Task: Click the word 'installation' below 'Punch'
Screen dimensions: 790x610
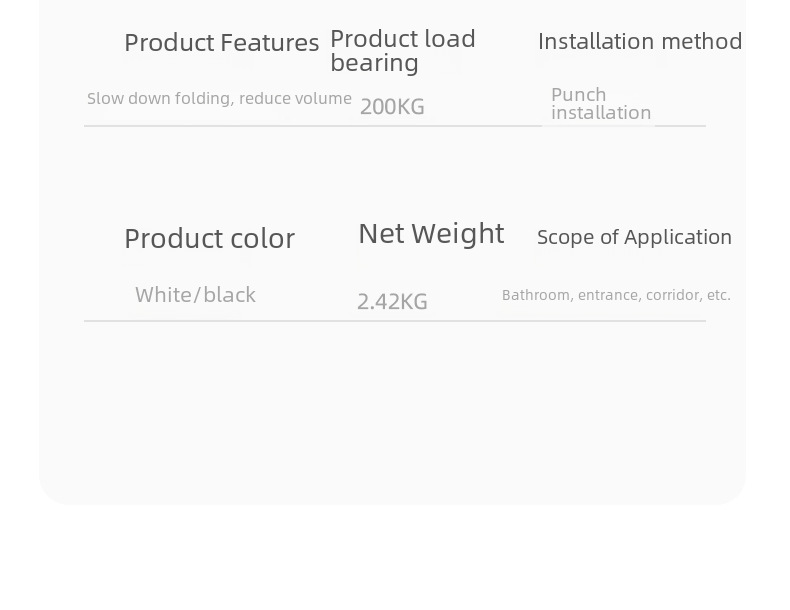Action: pos(601,113)
